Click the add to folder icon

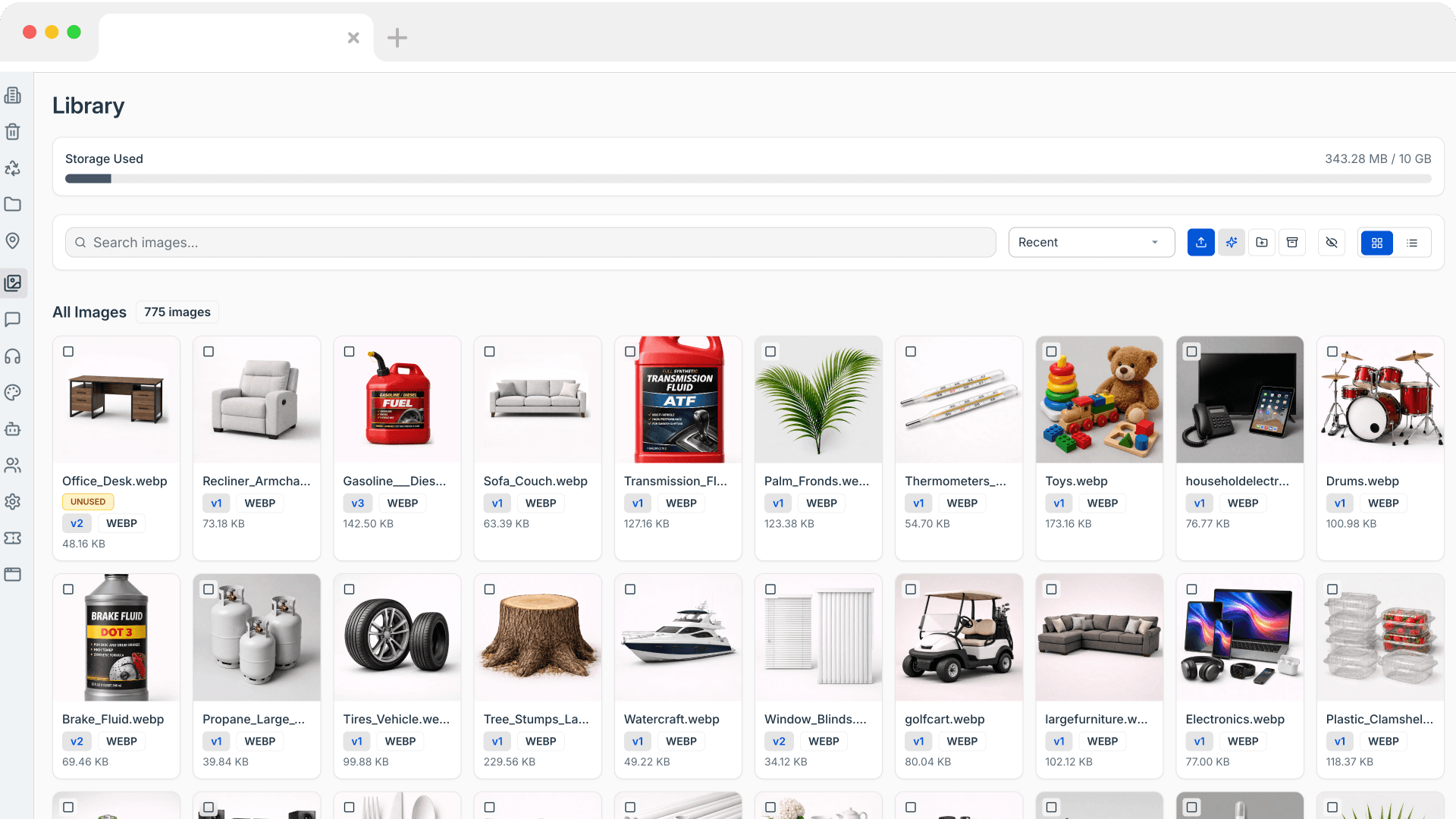(x=1262, y=243)
